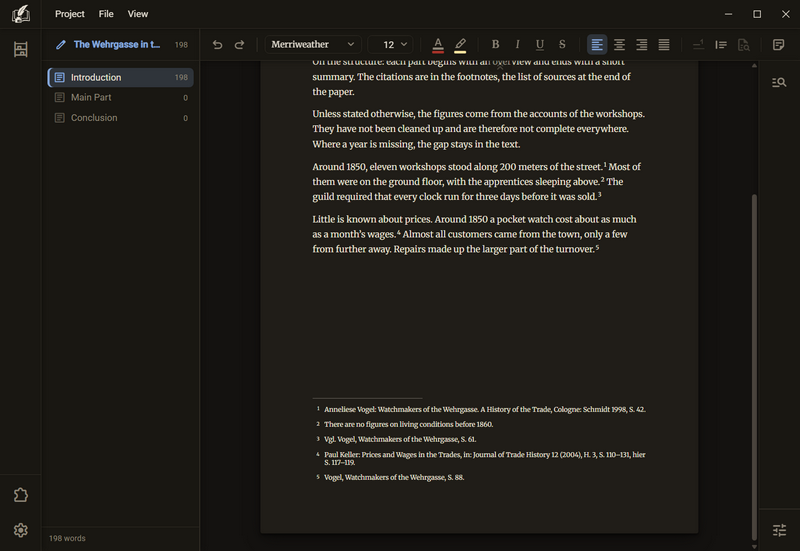
Task: Select 'The Wehrgasse in t...' project title
Action: coord(117,44)
